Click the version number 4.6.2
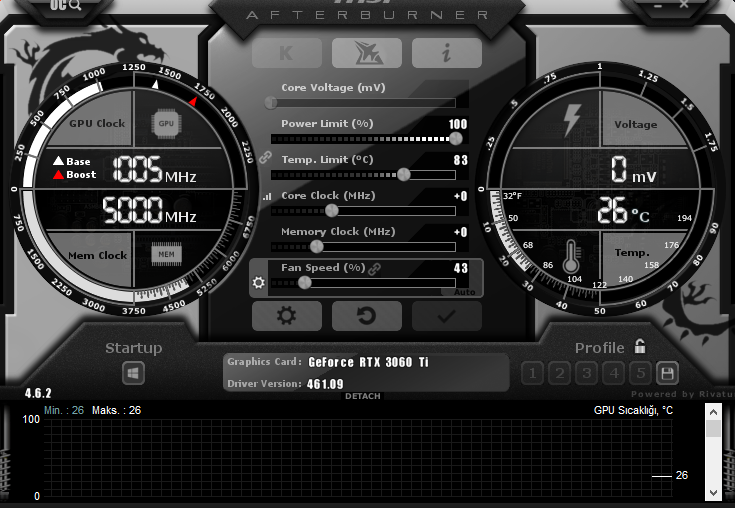Viewport: 735px width, 508px height. (38, 393)
